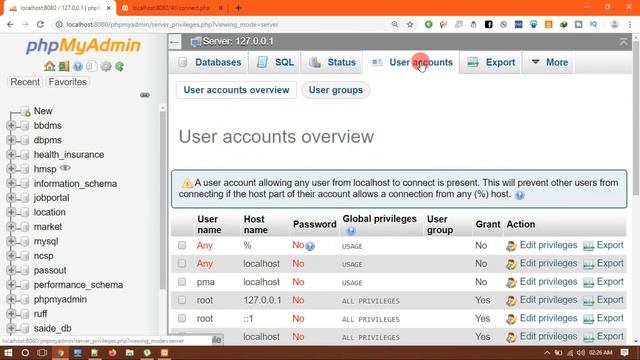
Task: Click the browser bookmark star icon
Action: tap(410, 24)
